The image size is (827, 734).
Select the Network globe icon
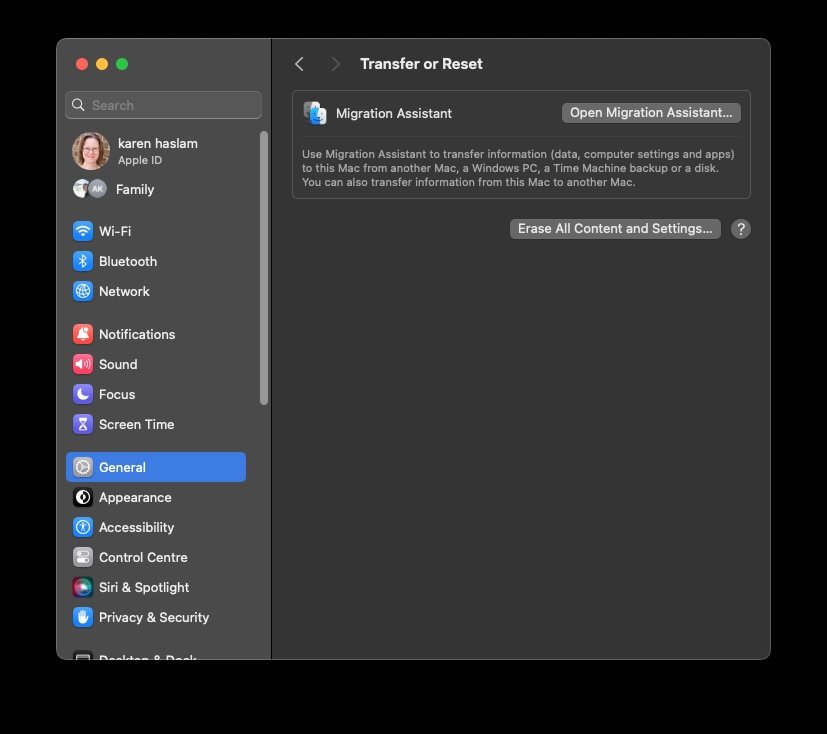tap(83, 291)
